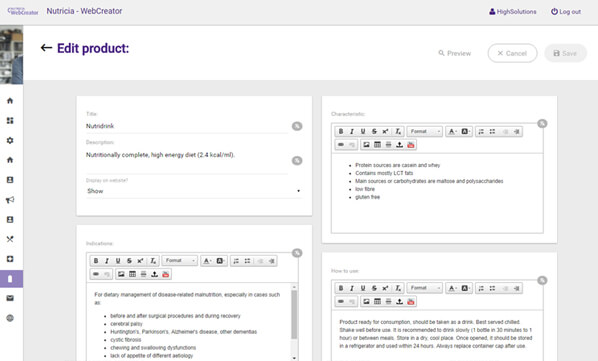This screenshot has height=361, width=598.
Task: Apply Italic in the Indications editor
Action: (107, 261)
